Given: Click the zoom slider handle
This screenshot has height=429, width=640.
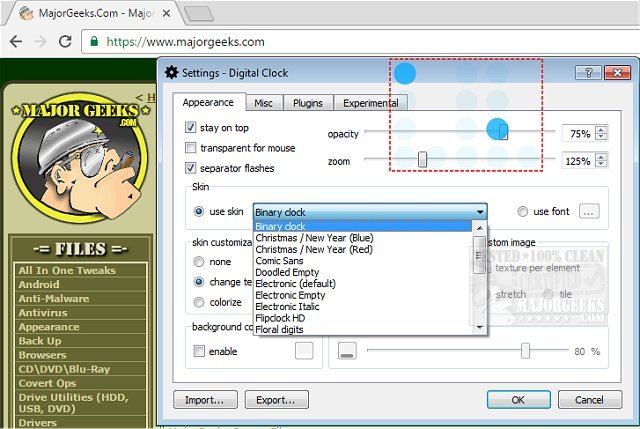Looking at the screenshot, I should 422,159.
